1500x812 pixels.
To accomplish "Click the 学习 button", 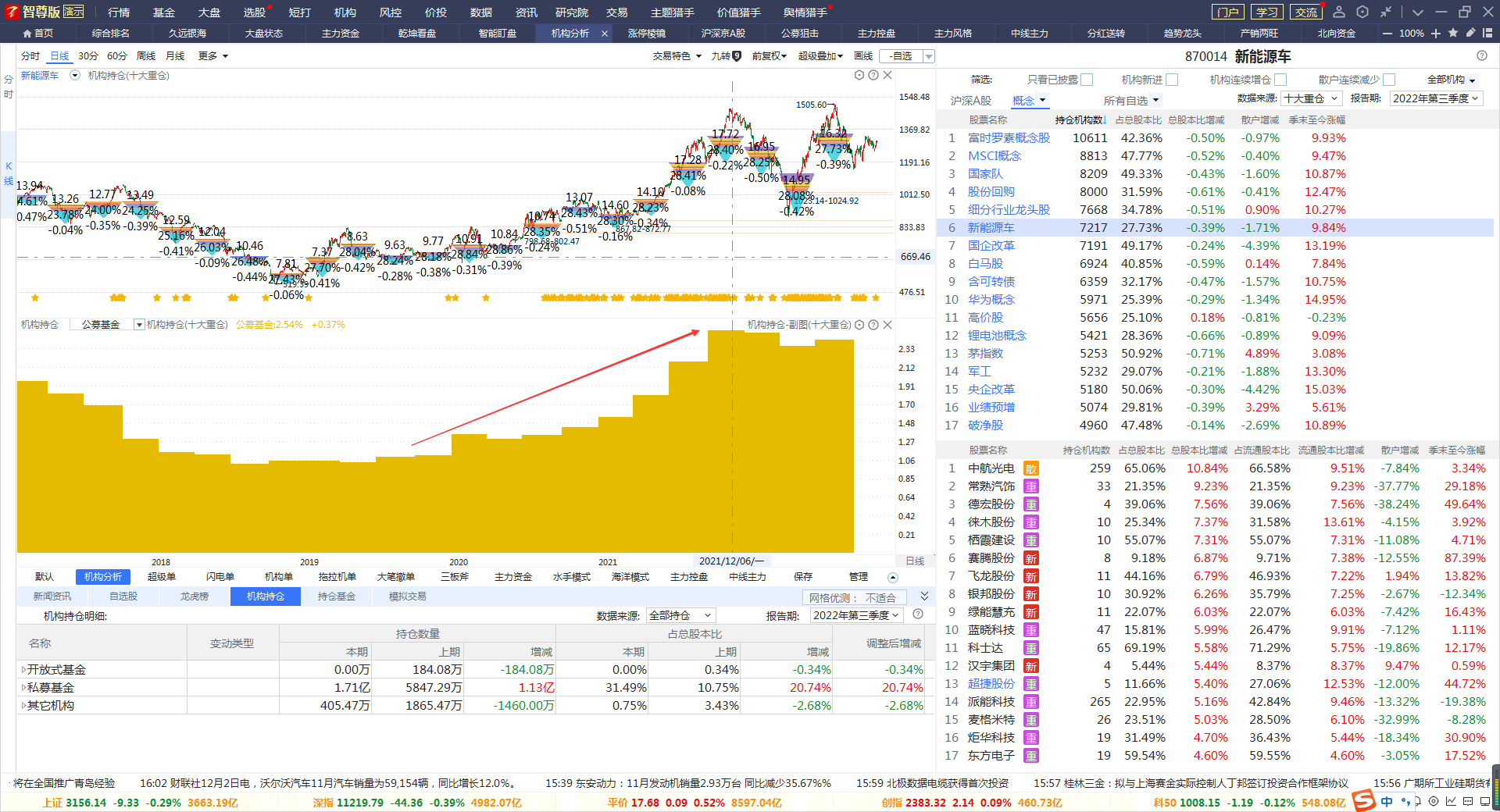I will pyautogui.click(x=1266, y=12).
